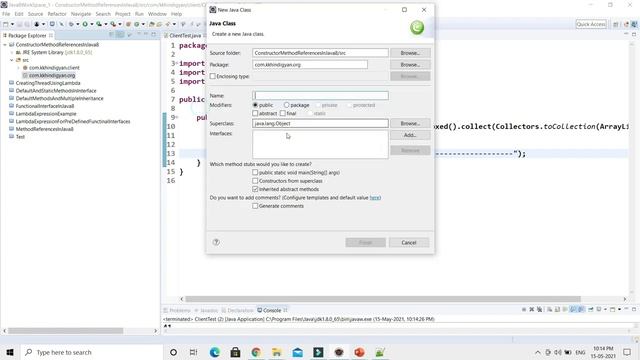Image resolution: width=640 pixels, height=360 pixels.
Task: Uncheck Inherited abstract methods option
Action: (x=255, y=189)
